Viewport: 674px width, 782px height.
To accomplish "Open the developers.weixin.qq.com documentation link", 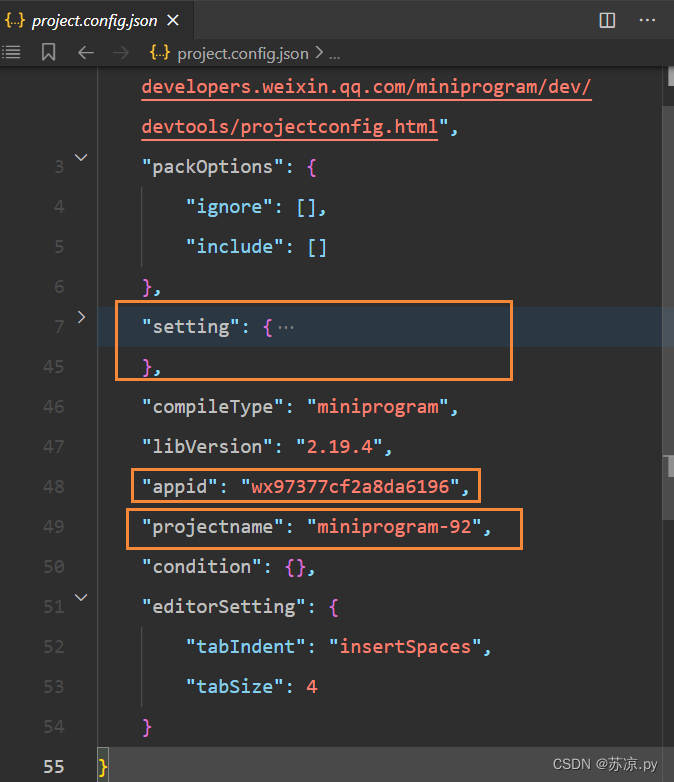I will tap(366, 87).
